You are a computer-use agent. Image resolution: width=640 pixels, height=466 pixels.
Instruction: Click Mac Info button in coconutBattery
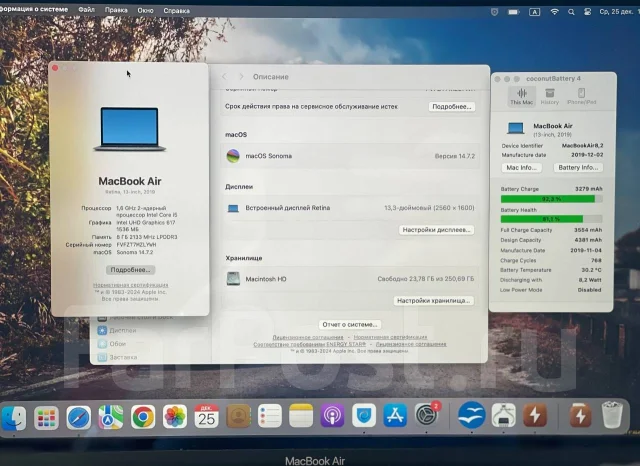521,167
